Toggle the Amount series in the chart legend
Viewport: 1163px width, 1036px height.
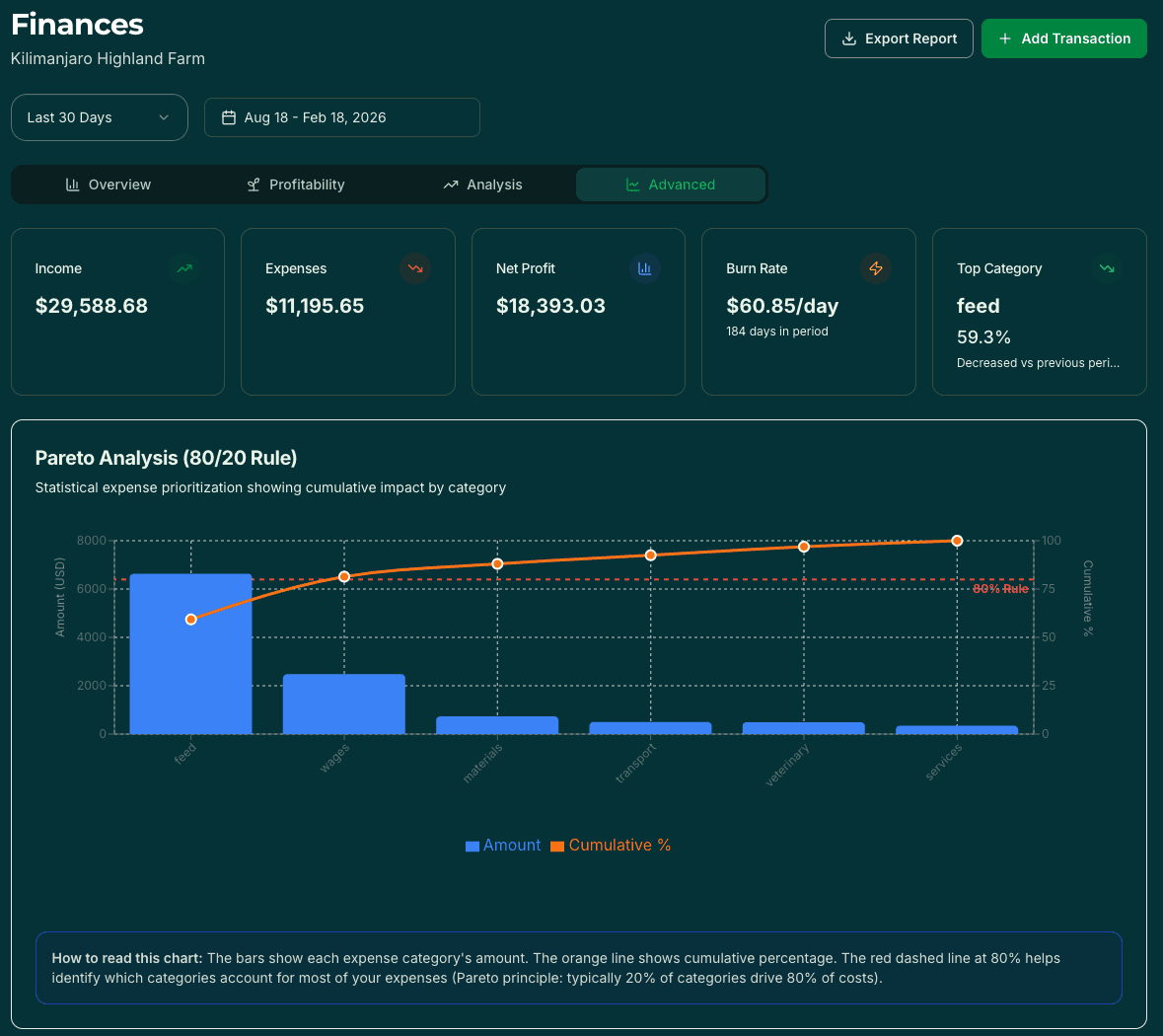pos(502,845)
